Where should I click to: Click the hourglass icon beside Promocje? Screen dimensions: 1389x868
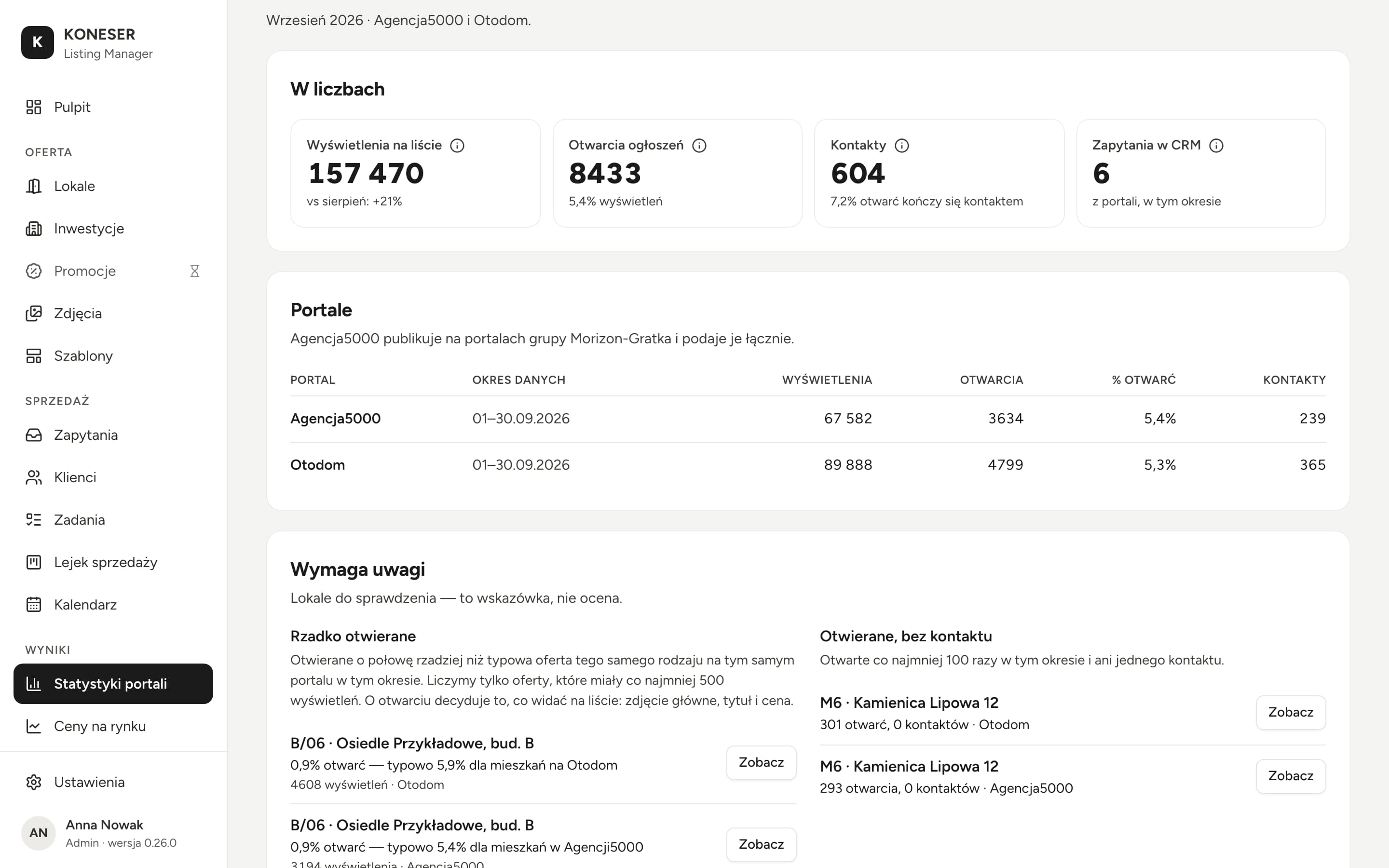pos(194,271)
